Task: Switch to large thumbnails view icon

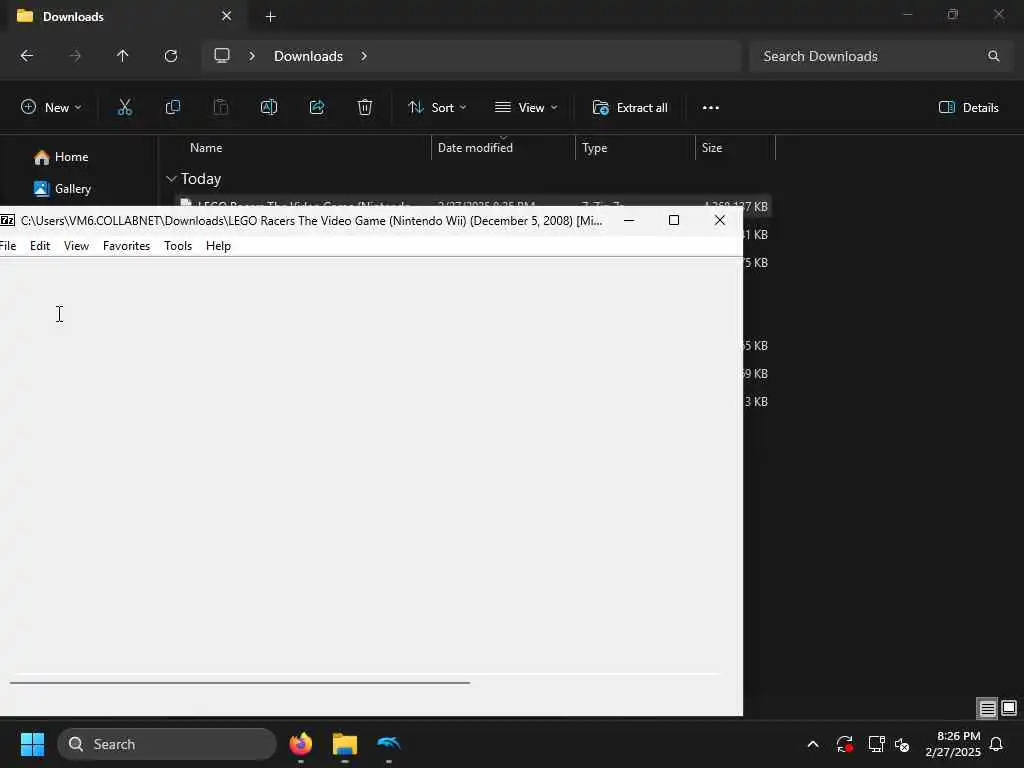Action: 1009,708
